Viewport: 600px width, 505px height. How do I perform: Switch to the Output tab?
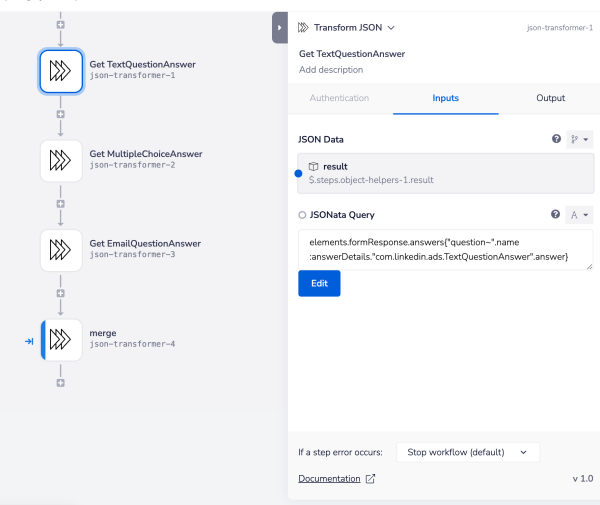(549, 98)
